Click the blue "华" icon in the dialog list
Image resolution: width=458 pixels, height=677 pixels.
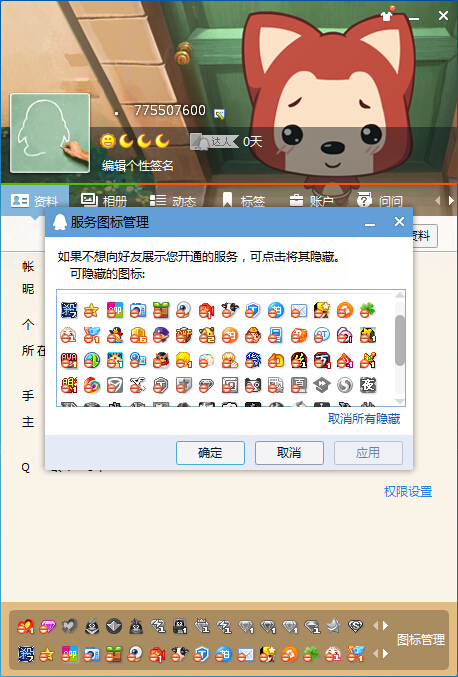point(253,360)
